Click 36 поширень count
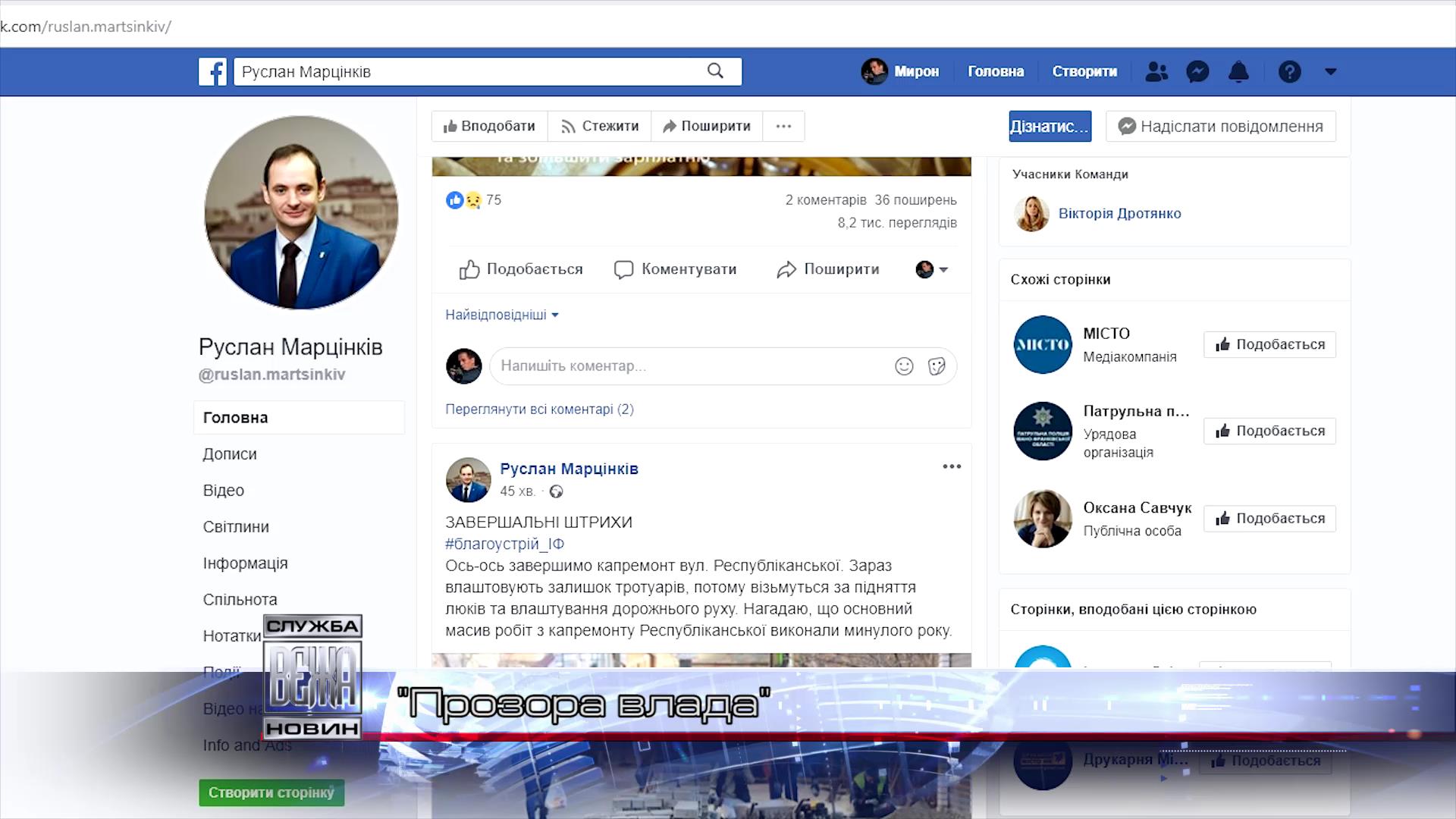This screenshot has width=1456, height=819. click(x=915, y=200)
